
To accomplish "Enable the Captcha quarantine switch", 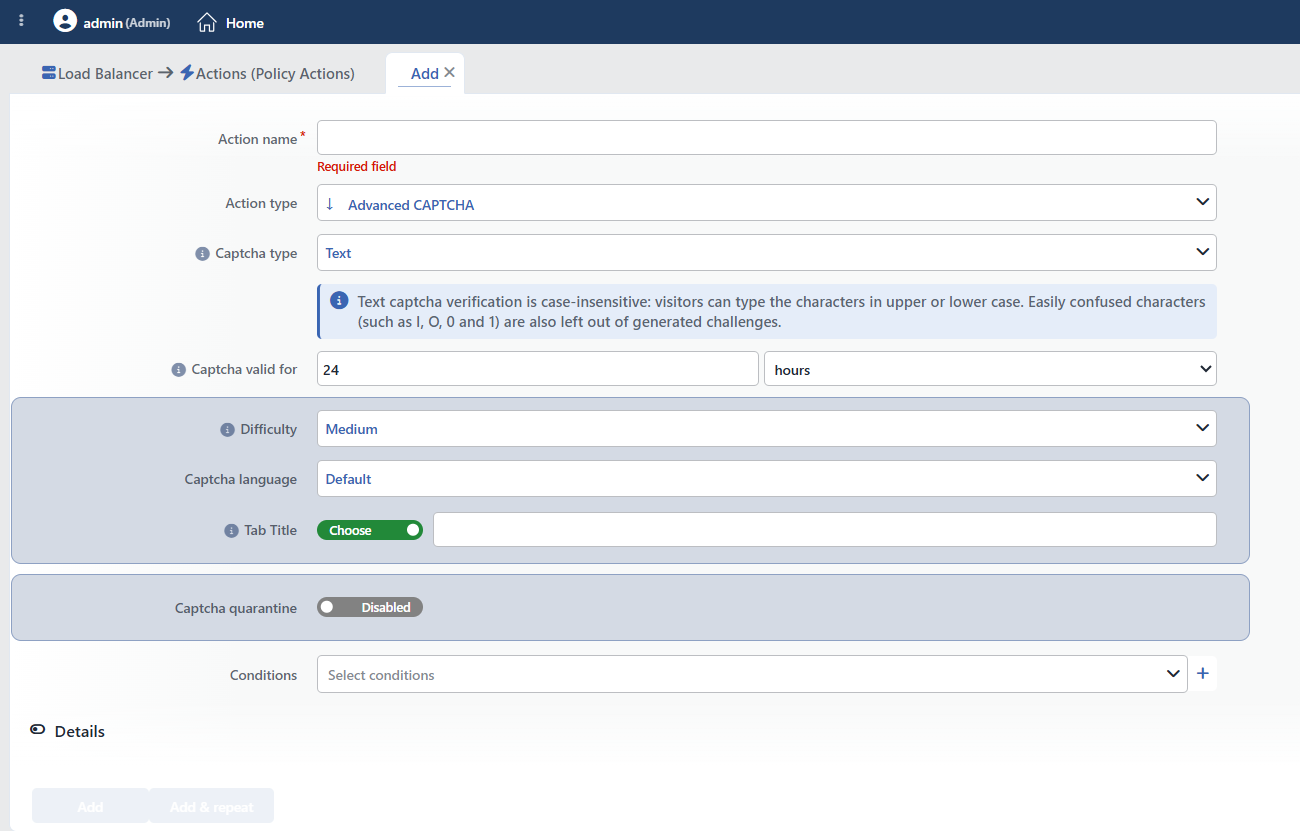I will click(x=370, y=607).
